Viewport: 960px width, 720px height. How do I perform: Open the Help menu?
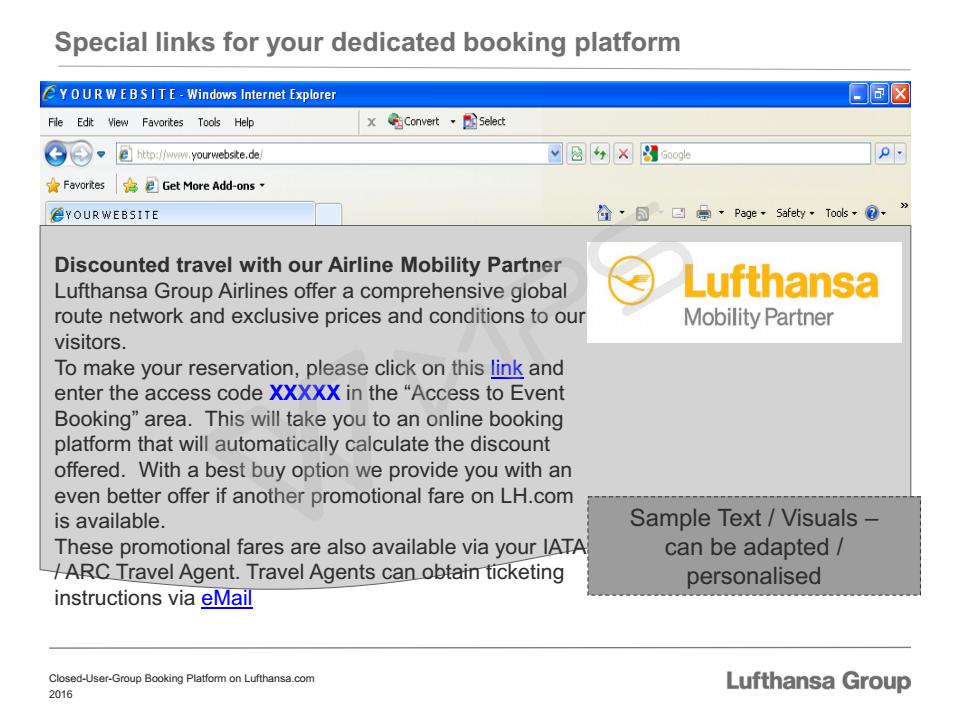[244, 122]
